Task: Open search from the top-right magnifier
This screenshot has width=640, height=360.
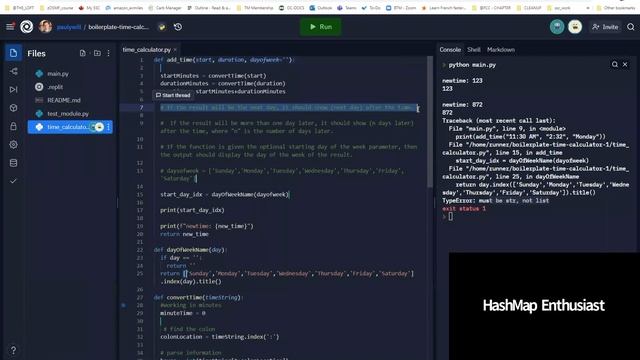Action: pos(631,27)
